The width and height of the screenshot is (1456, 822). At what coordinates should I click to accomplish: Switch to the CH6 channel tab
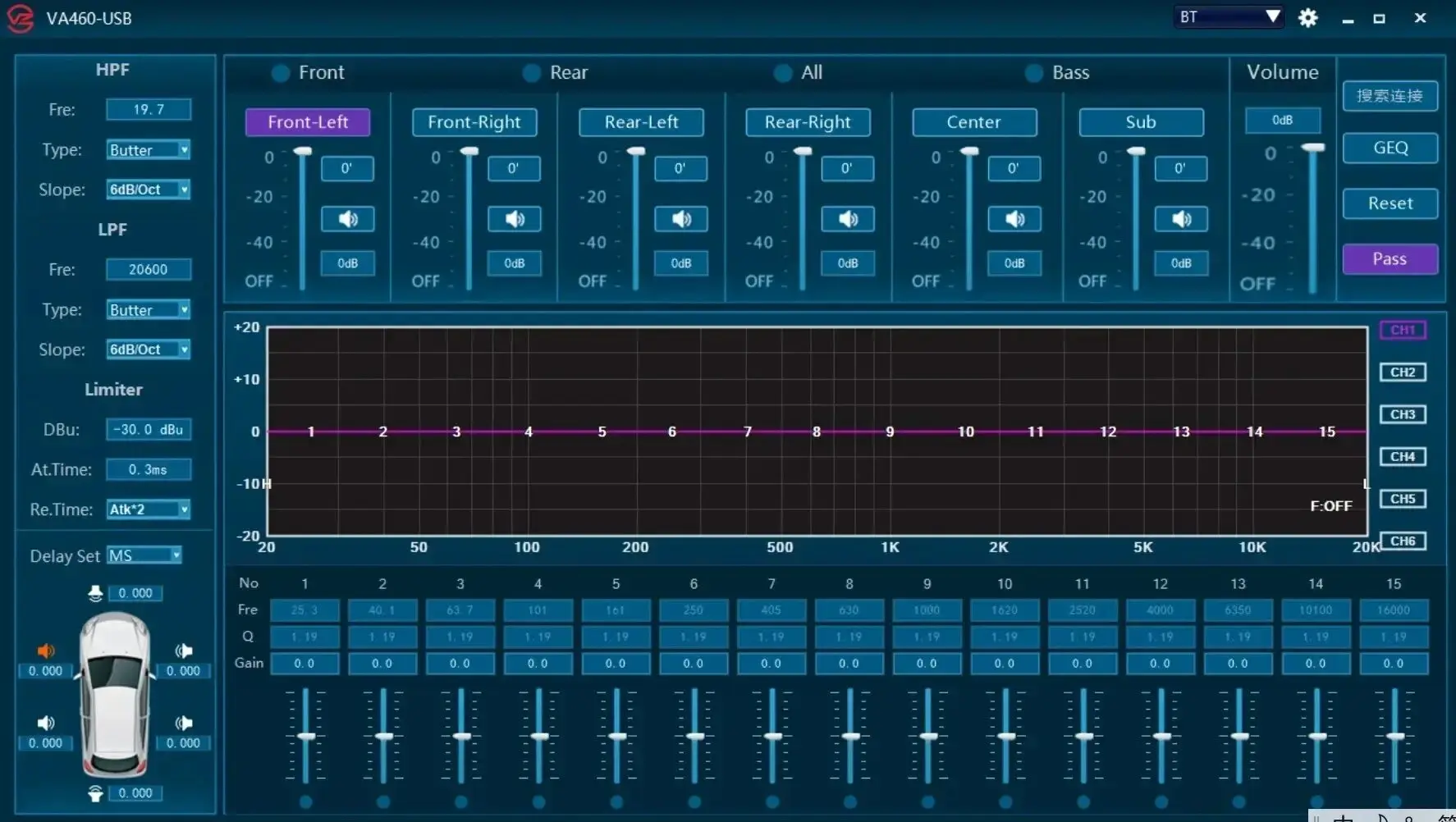[x=1403, y=541]
